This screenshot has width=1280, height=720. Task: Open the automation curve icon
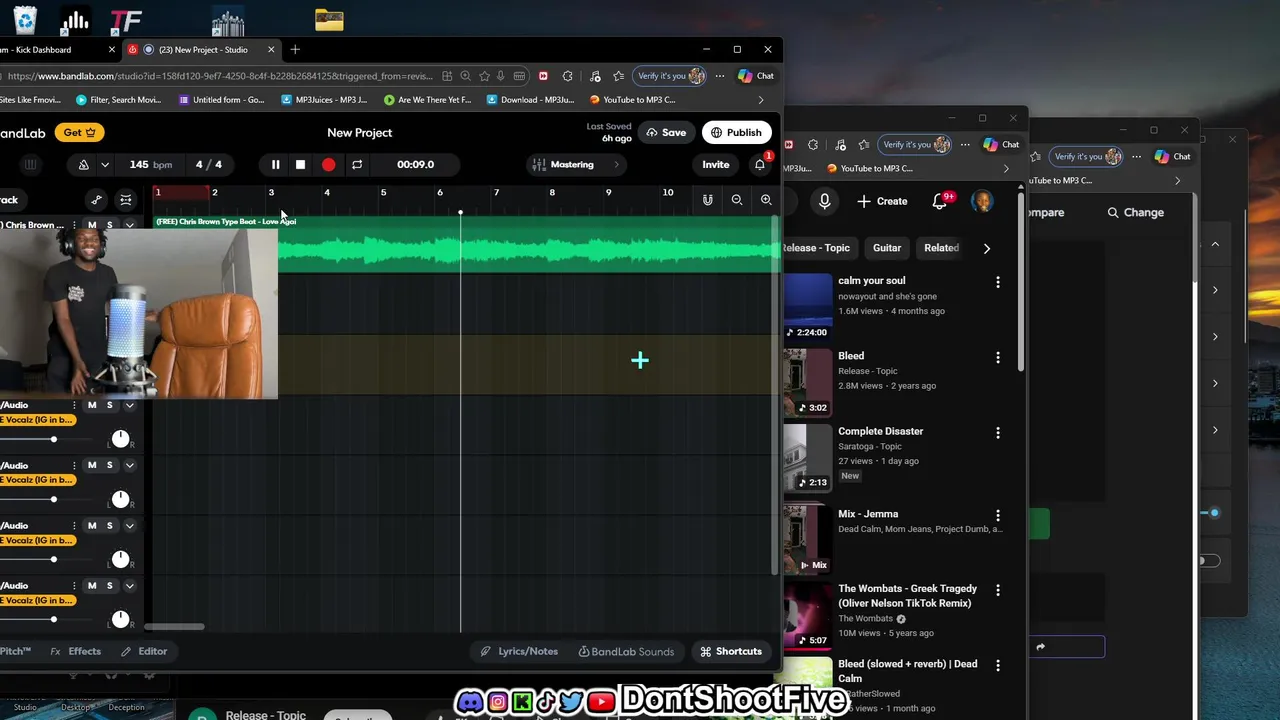pos(96,200)
